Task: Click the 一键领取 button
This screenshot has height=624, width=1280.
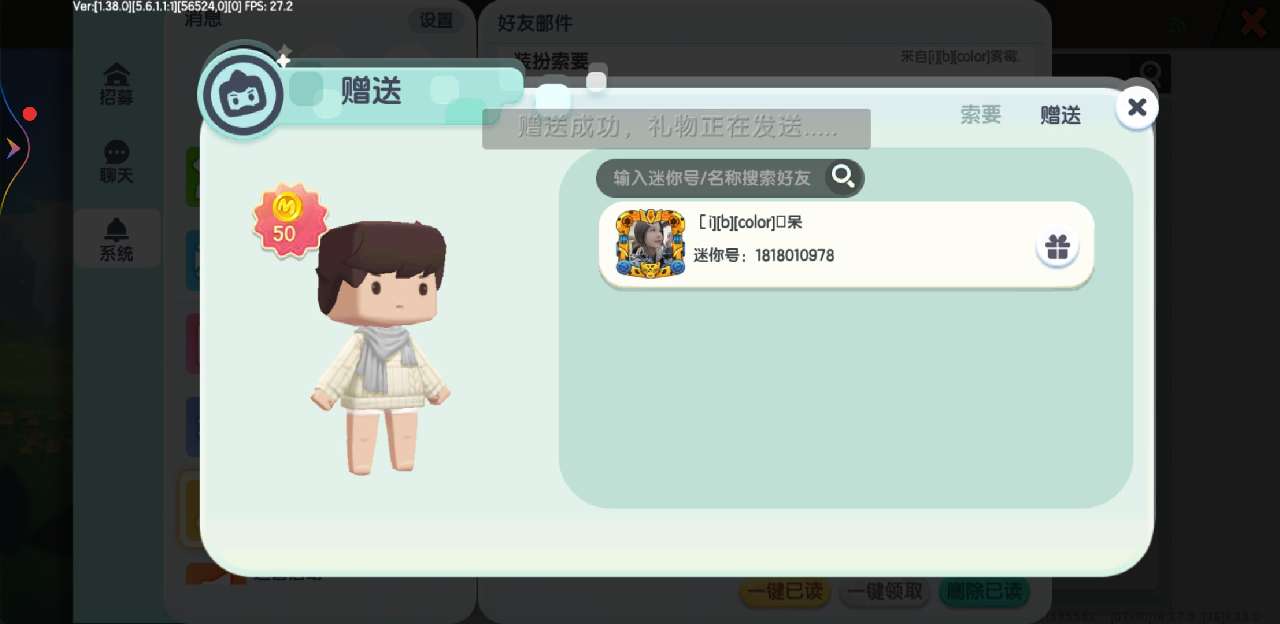Action: pyautogui.click(x=884, y=591)
